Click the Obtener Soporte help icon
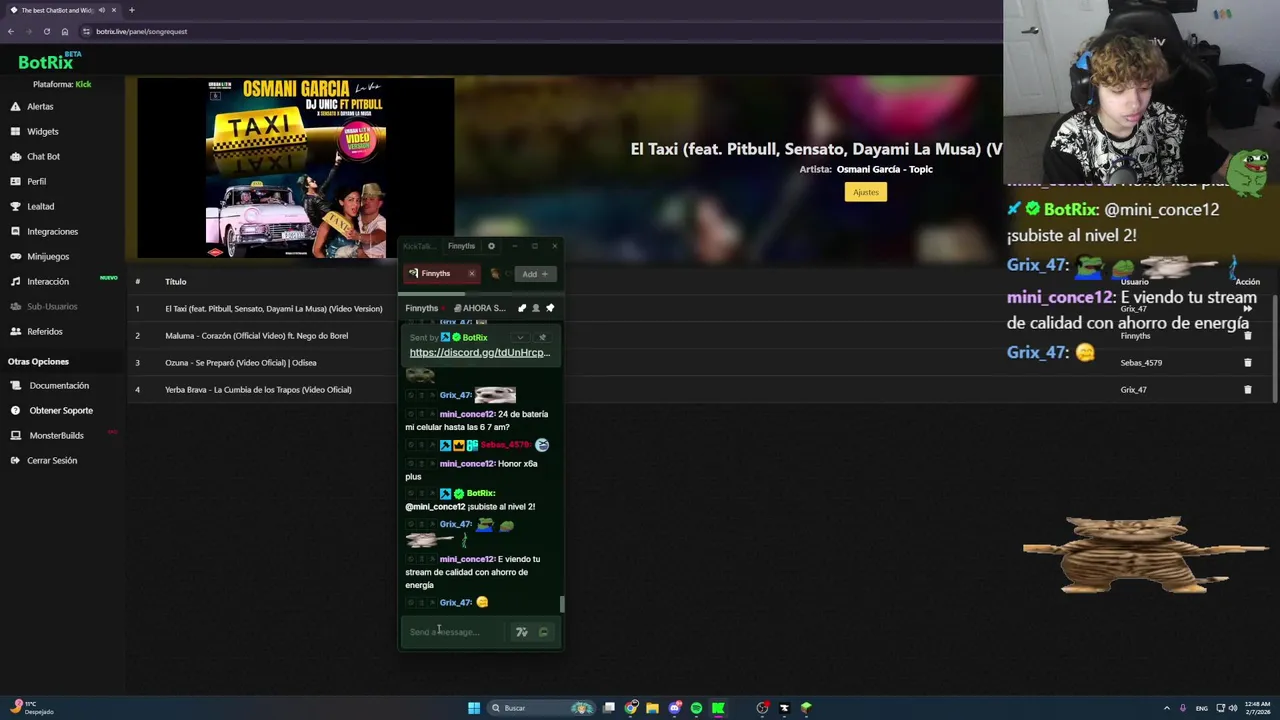 click(x=15, y=410)
